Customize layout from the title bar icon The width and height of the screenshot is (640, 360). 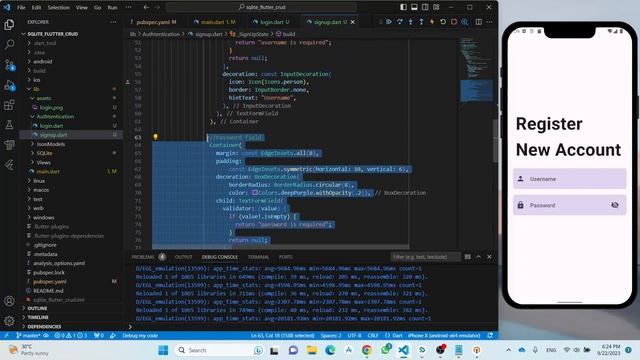tap(436, 7)
